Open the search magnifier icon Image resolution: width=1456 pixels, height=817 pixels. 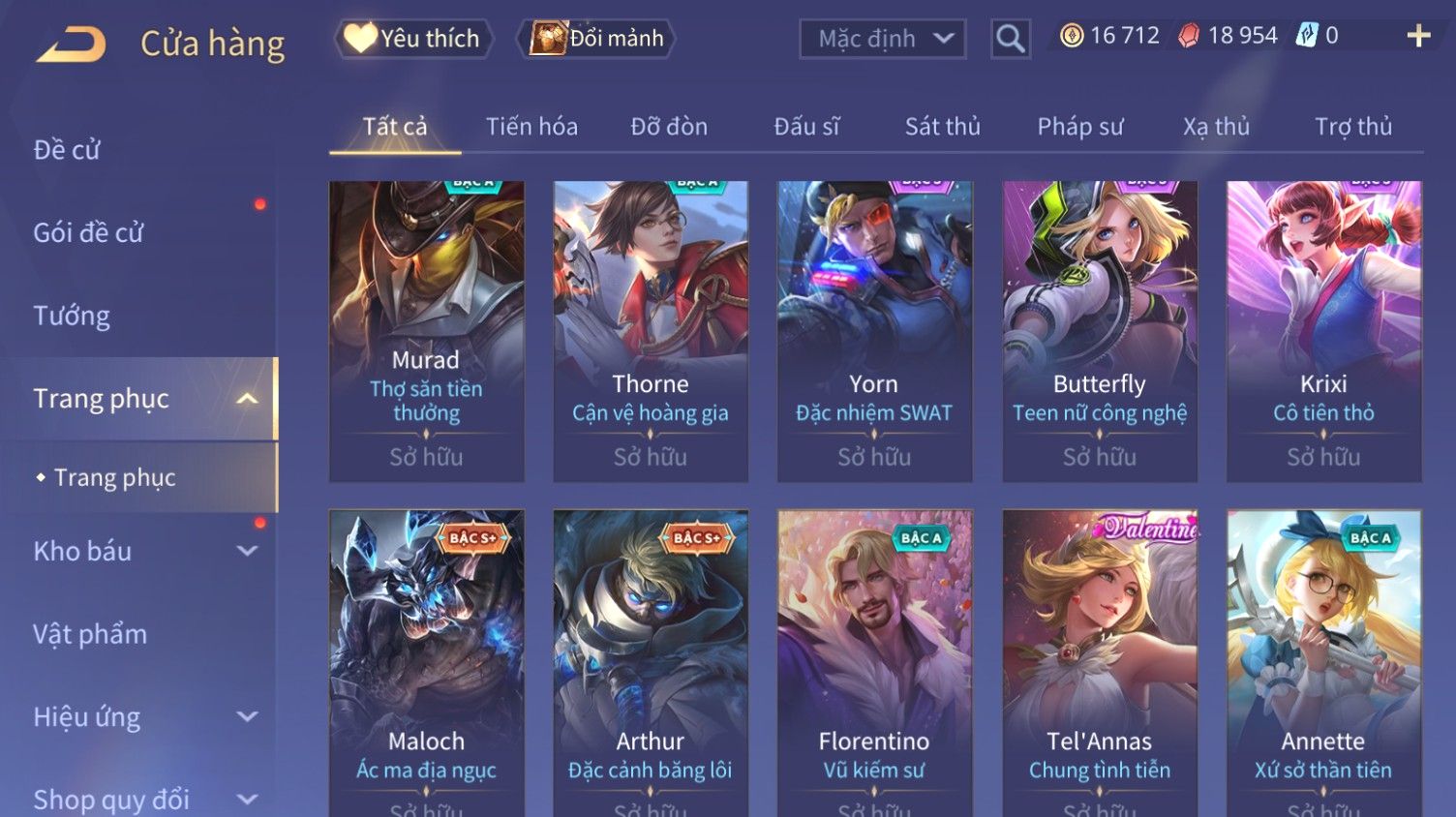pos(1010,39)
